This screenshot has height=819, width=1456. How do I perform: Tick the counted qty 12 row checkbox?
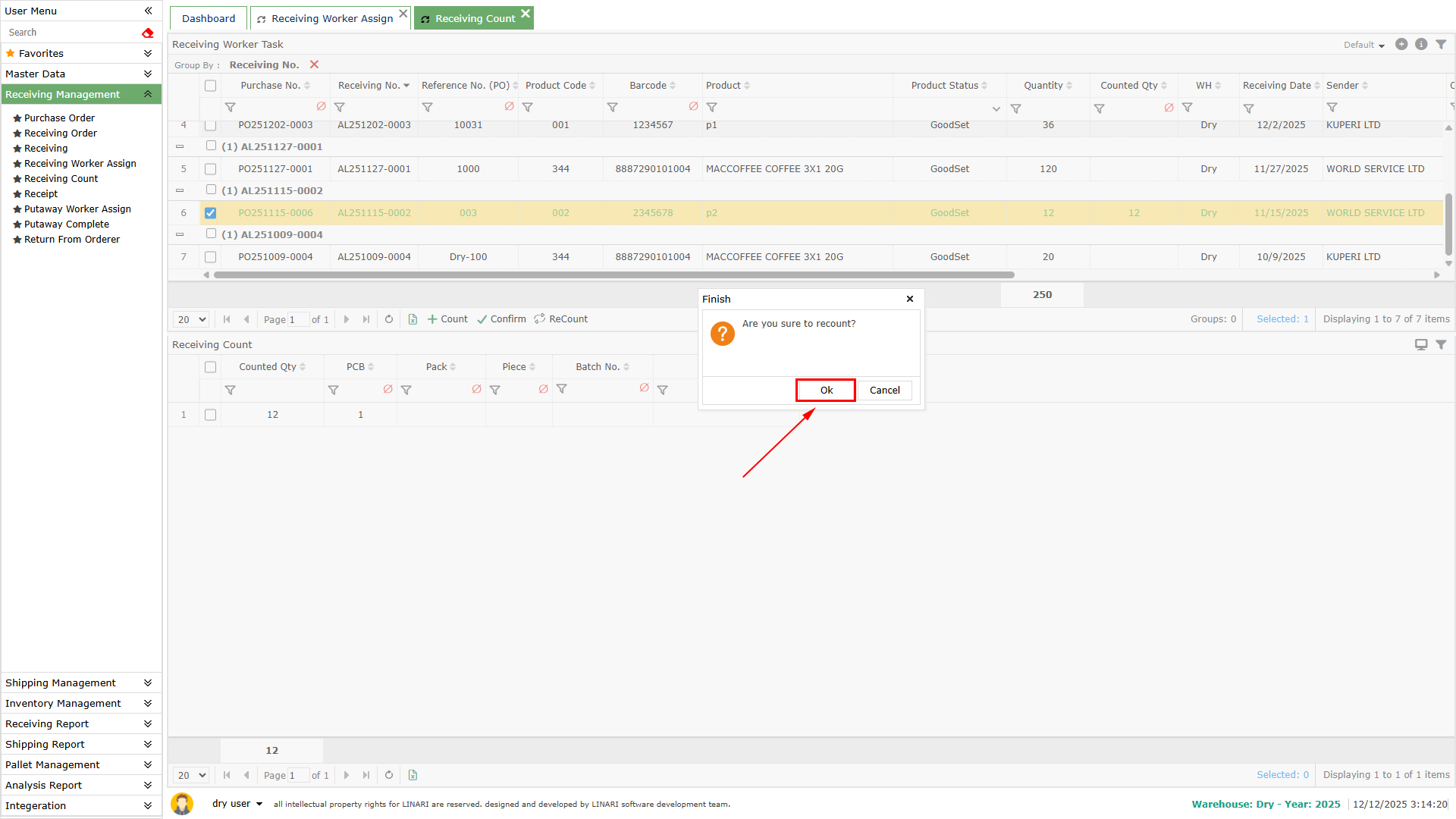pos(211,415)
